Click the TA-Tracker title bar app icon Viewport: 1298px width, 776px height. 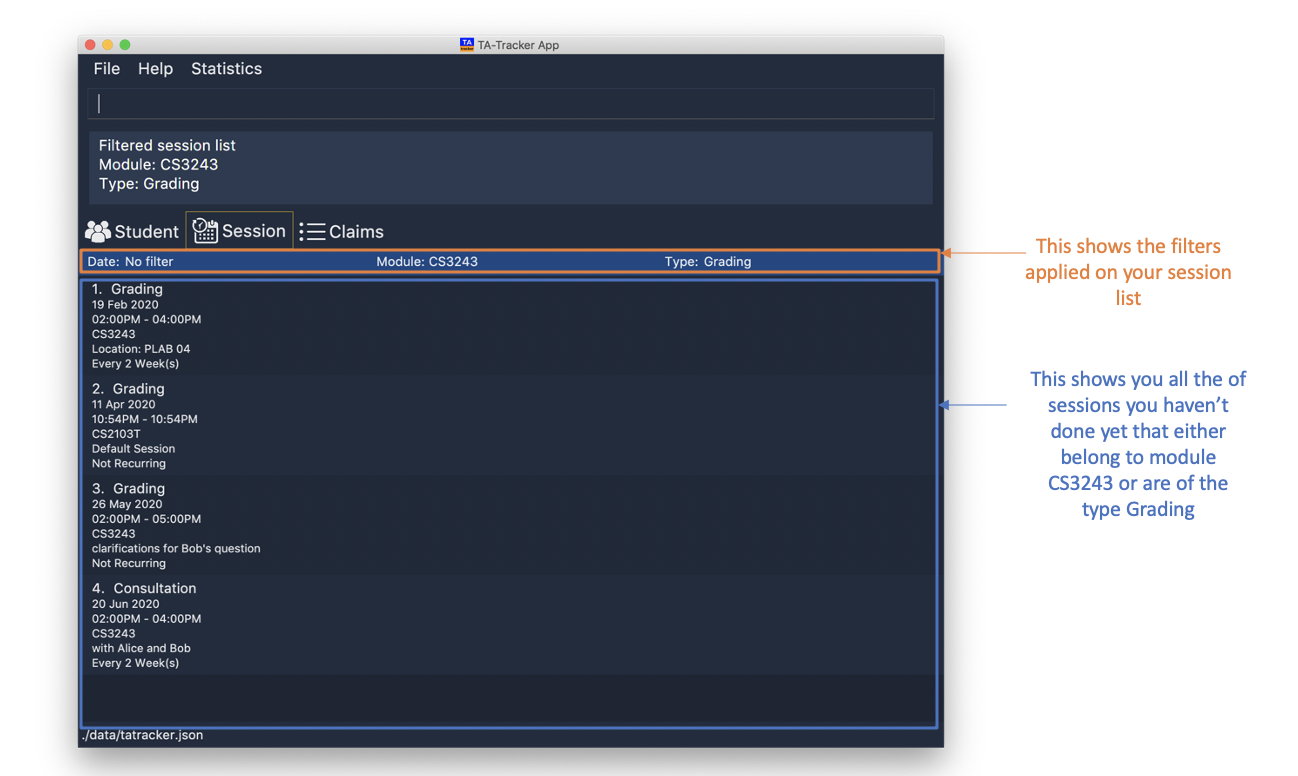pyautogui.click(x=467, y=44)
